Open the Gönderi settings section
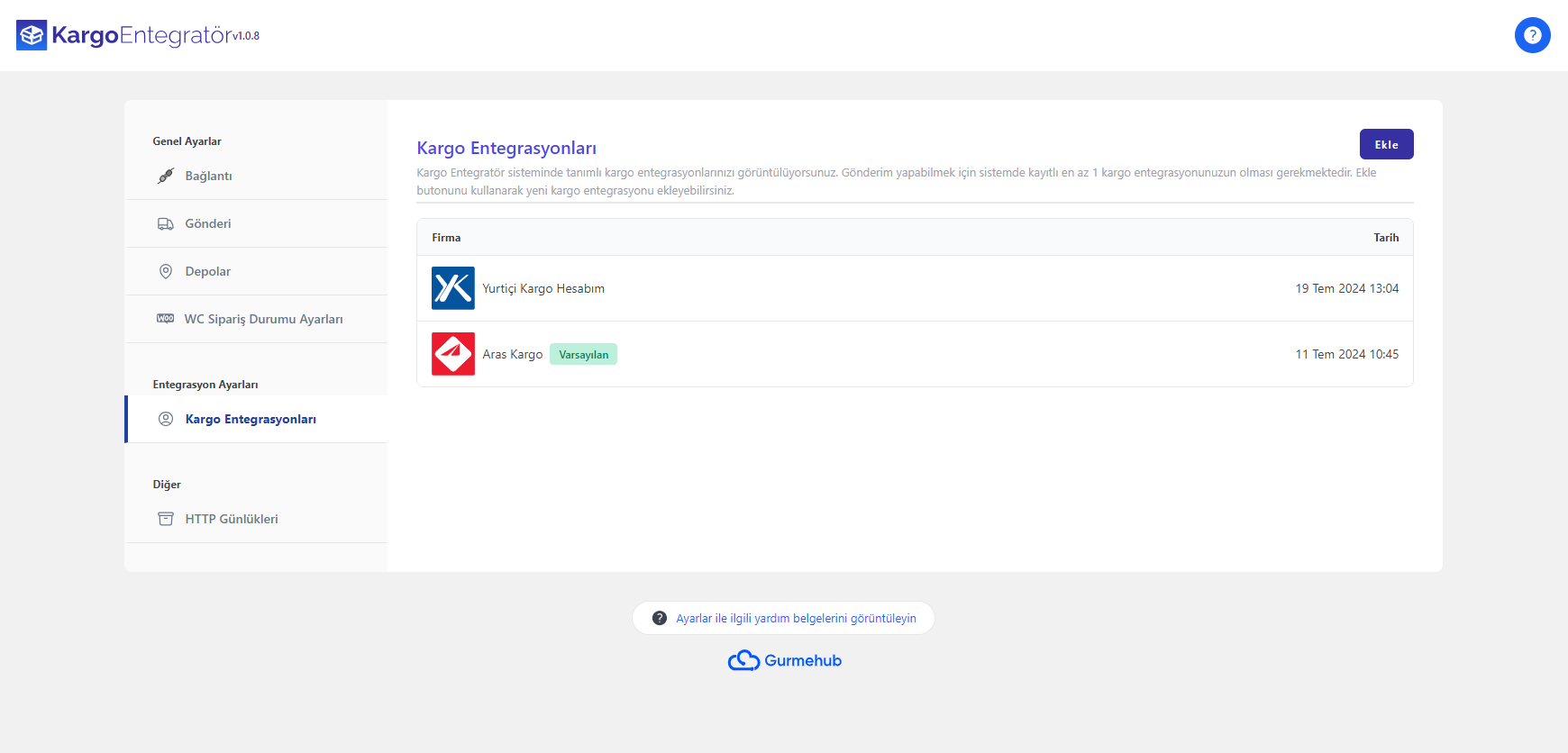1568x753 pixels. 256,223
